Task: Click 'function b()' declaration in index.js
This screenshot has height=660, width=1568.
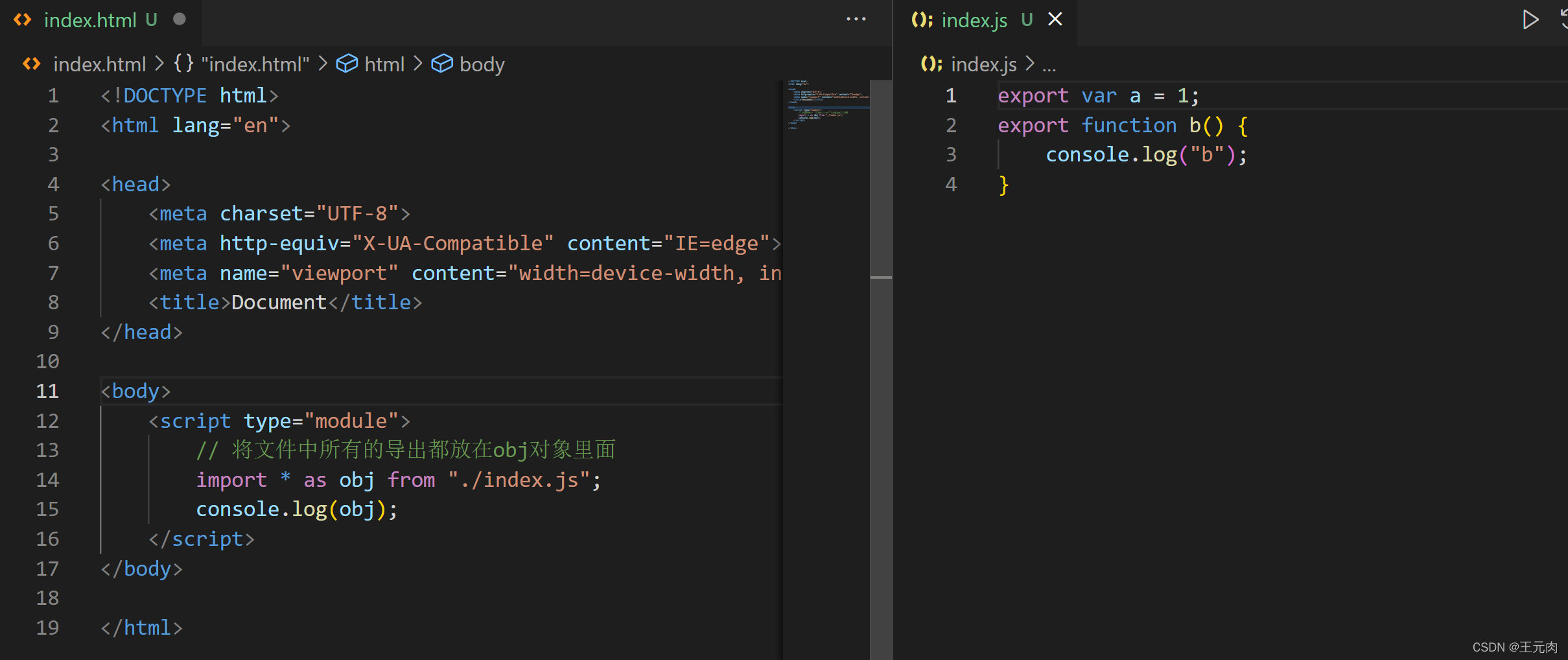Action: pyautogui.click(x=1153, y=125)
